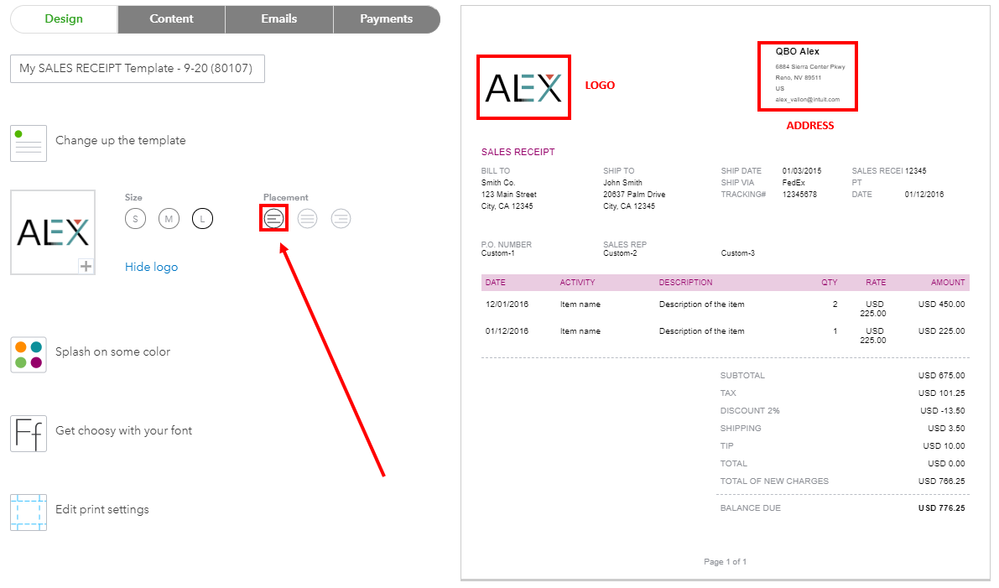Click the template layout icon
This screenshot has height=588, width=999.
point(28,143)
